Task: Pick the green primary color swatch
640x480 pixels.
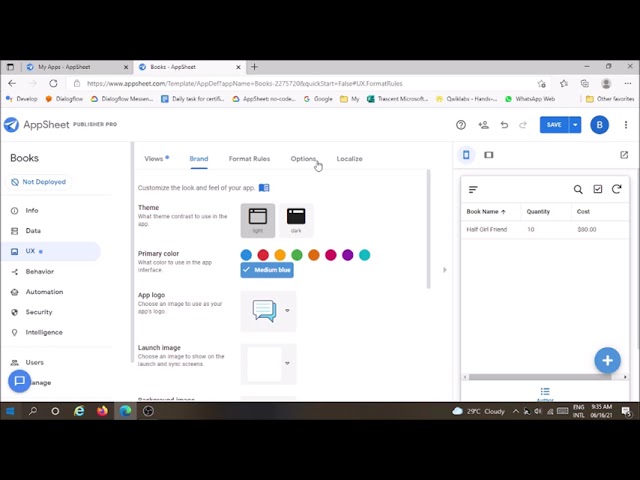Action: point(297,255)
